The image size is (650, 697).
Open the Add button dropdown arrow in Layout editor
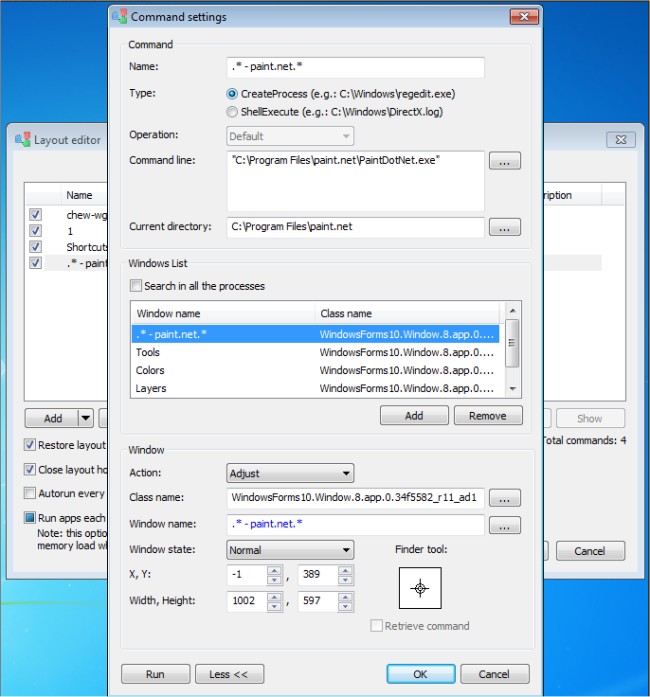coord(85,418)
